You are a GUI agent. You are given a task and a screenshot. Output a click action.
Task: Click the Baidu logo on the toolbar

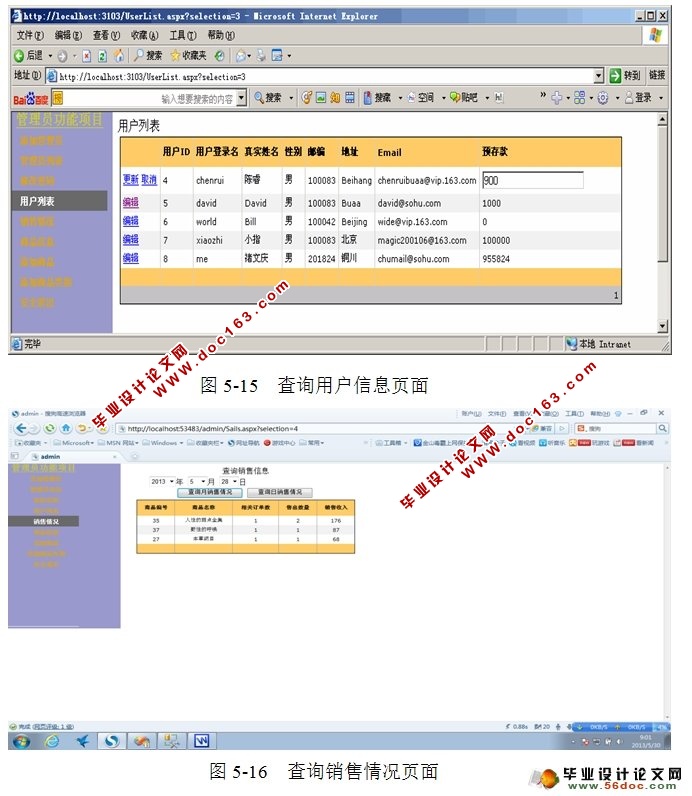pyautogui.click(x=30, y=98)
